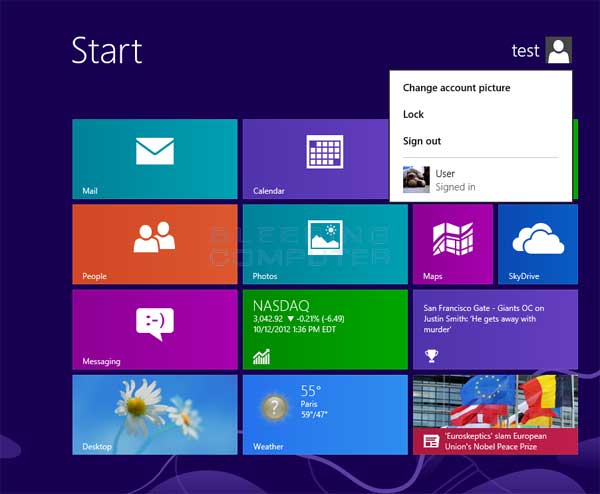Screen dimensions: 600x494
Task: Open the Maps tile icon
Action: pos(453,238)
